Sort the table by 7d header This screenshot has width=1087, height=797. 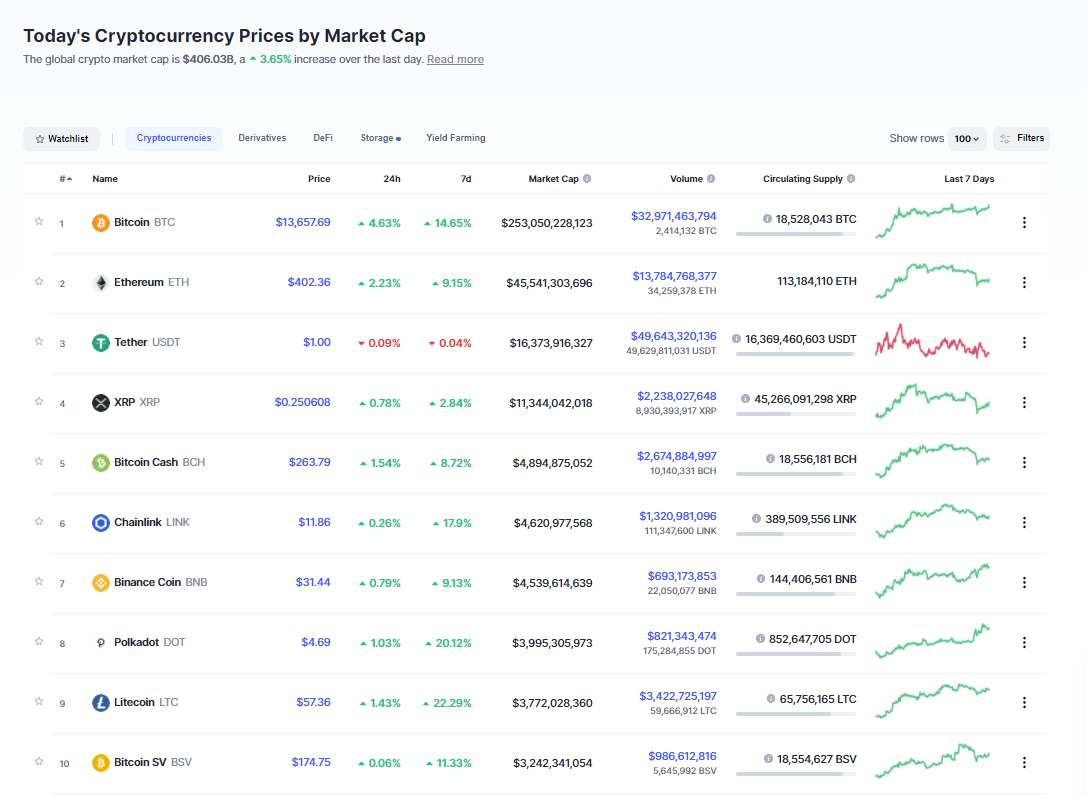(x=466, y=179)
